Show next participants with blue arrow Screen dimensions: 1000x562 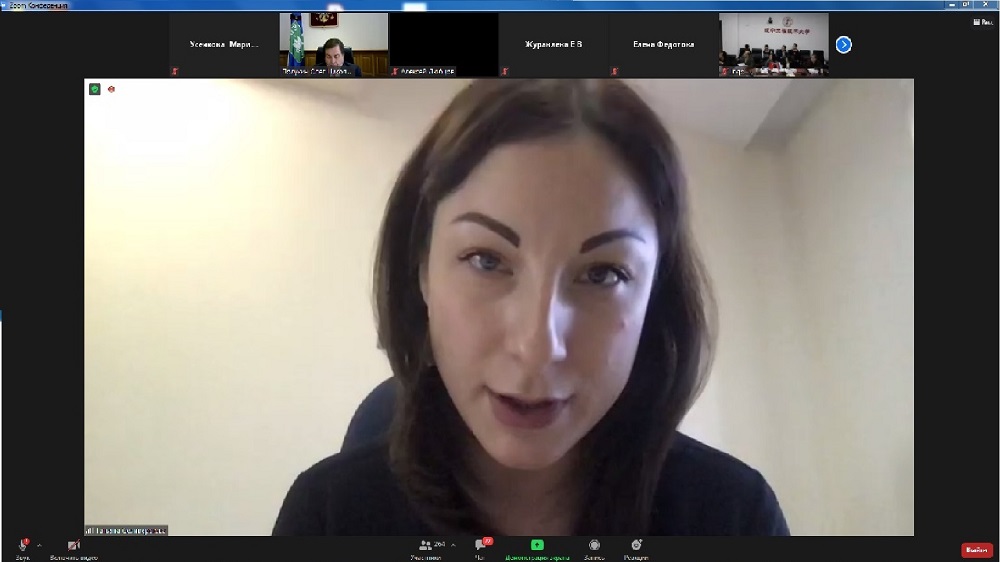[x=843, y=44]
